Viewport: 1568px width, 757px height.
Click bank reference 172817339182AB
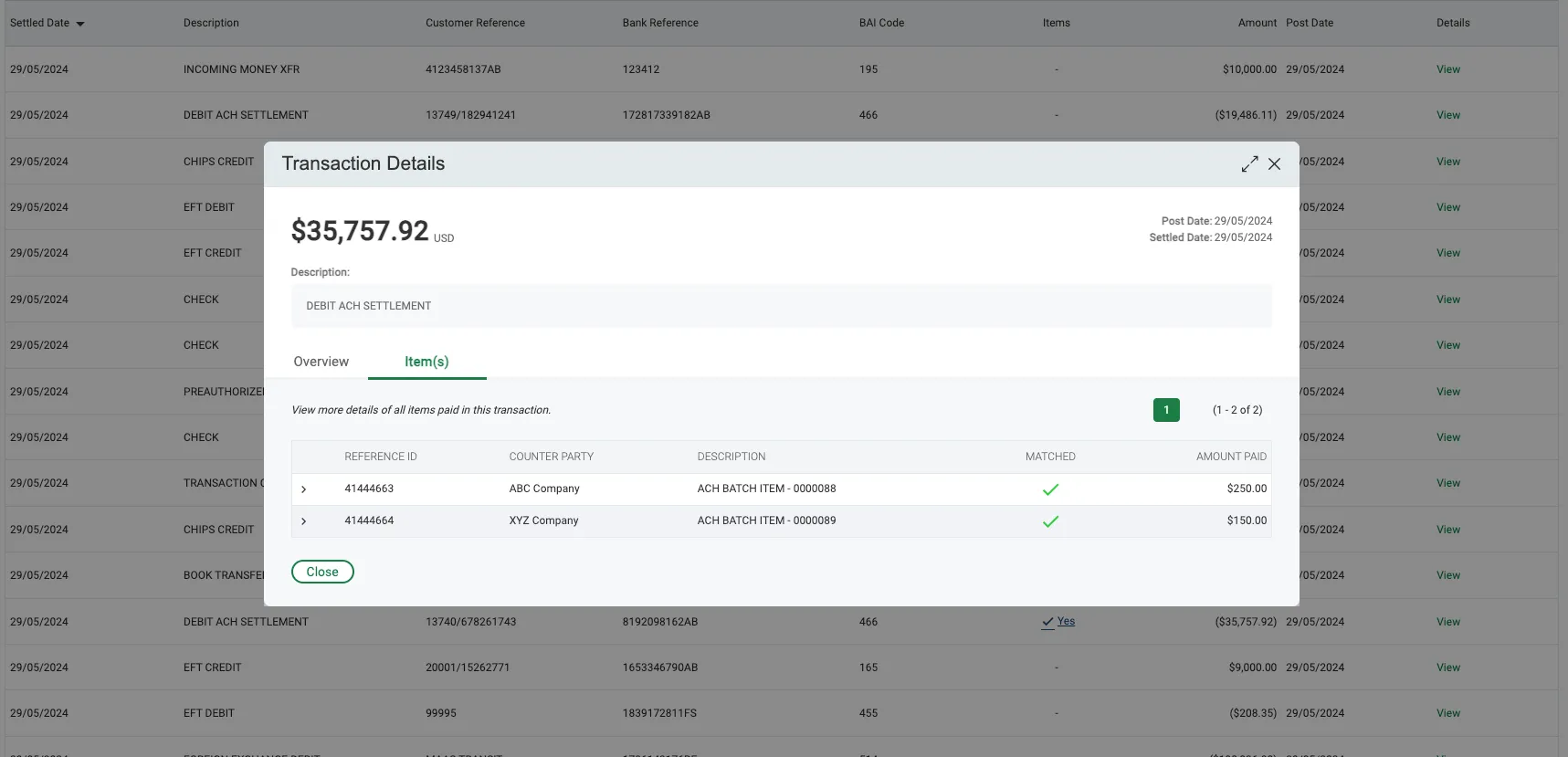667,115
